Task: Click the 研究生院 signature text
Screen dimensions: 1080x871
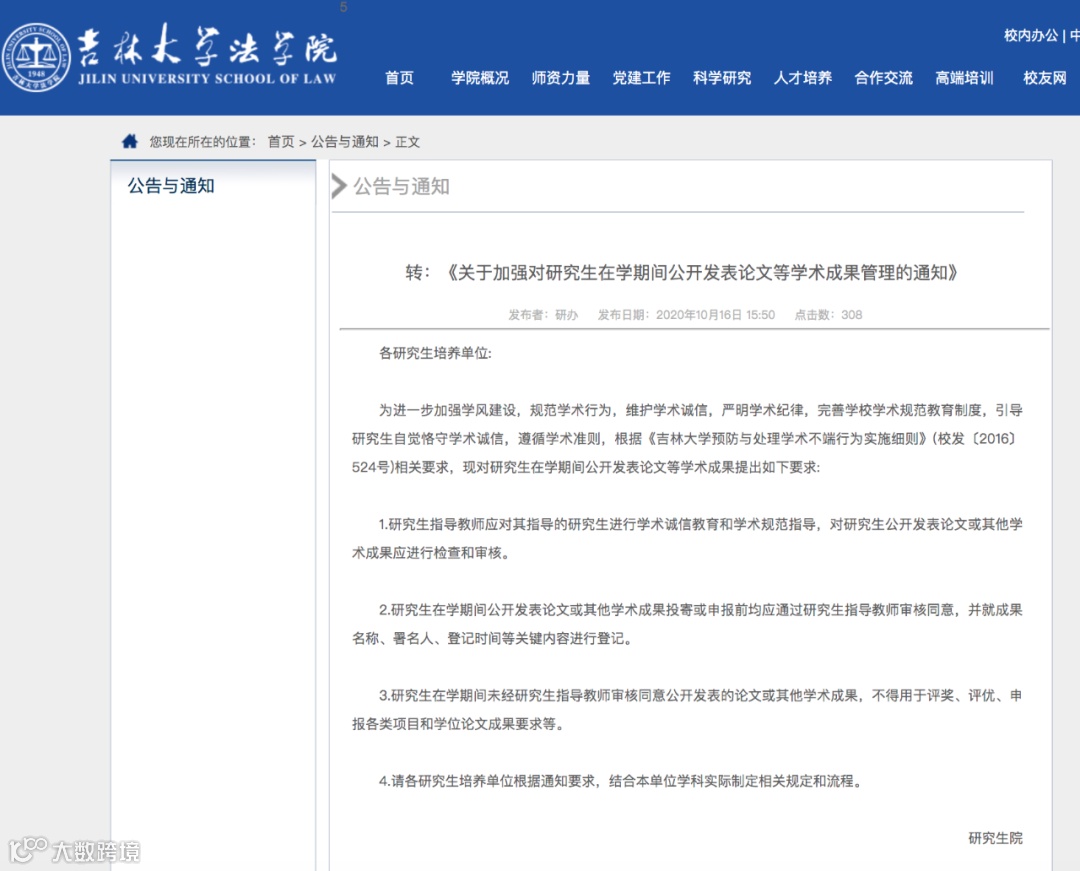Action: pos(995,838)
